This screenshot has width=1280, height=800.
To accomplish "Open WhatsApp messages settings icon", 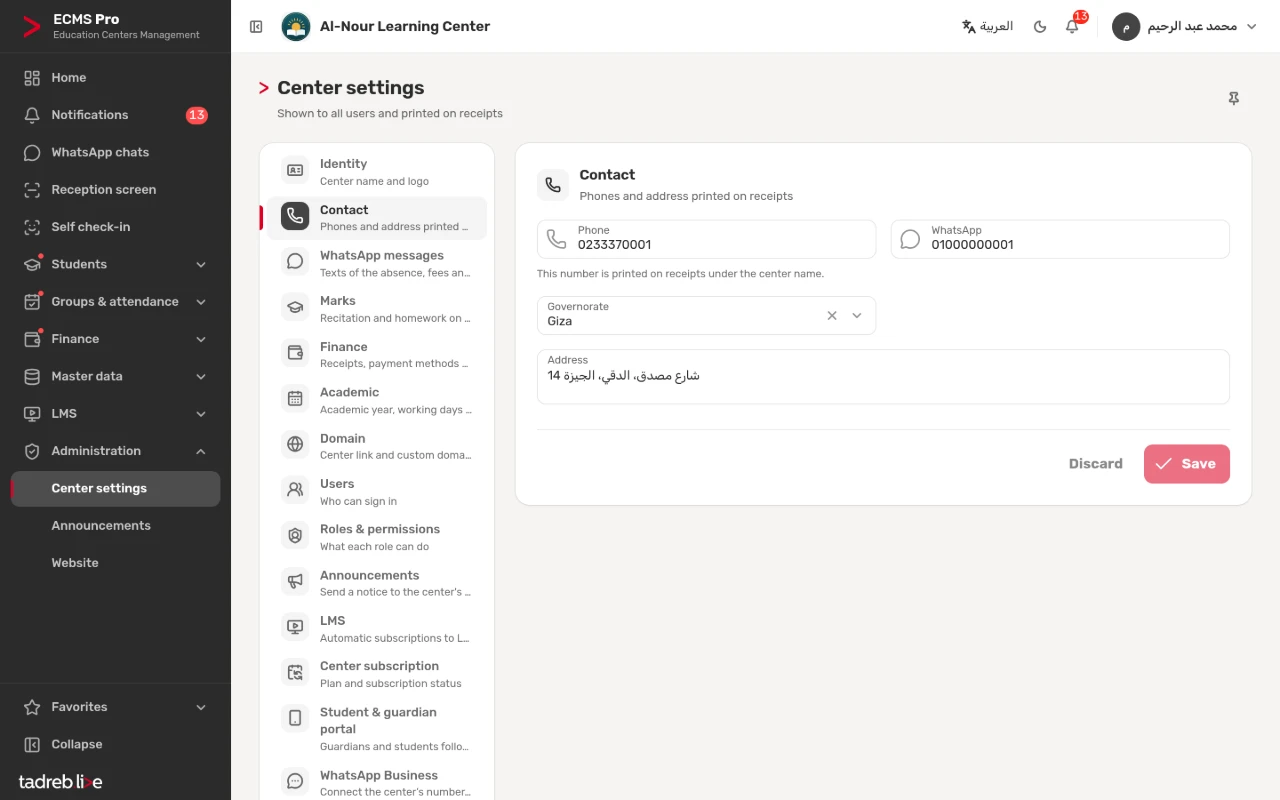I will click(x=295, y=262).
